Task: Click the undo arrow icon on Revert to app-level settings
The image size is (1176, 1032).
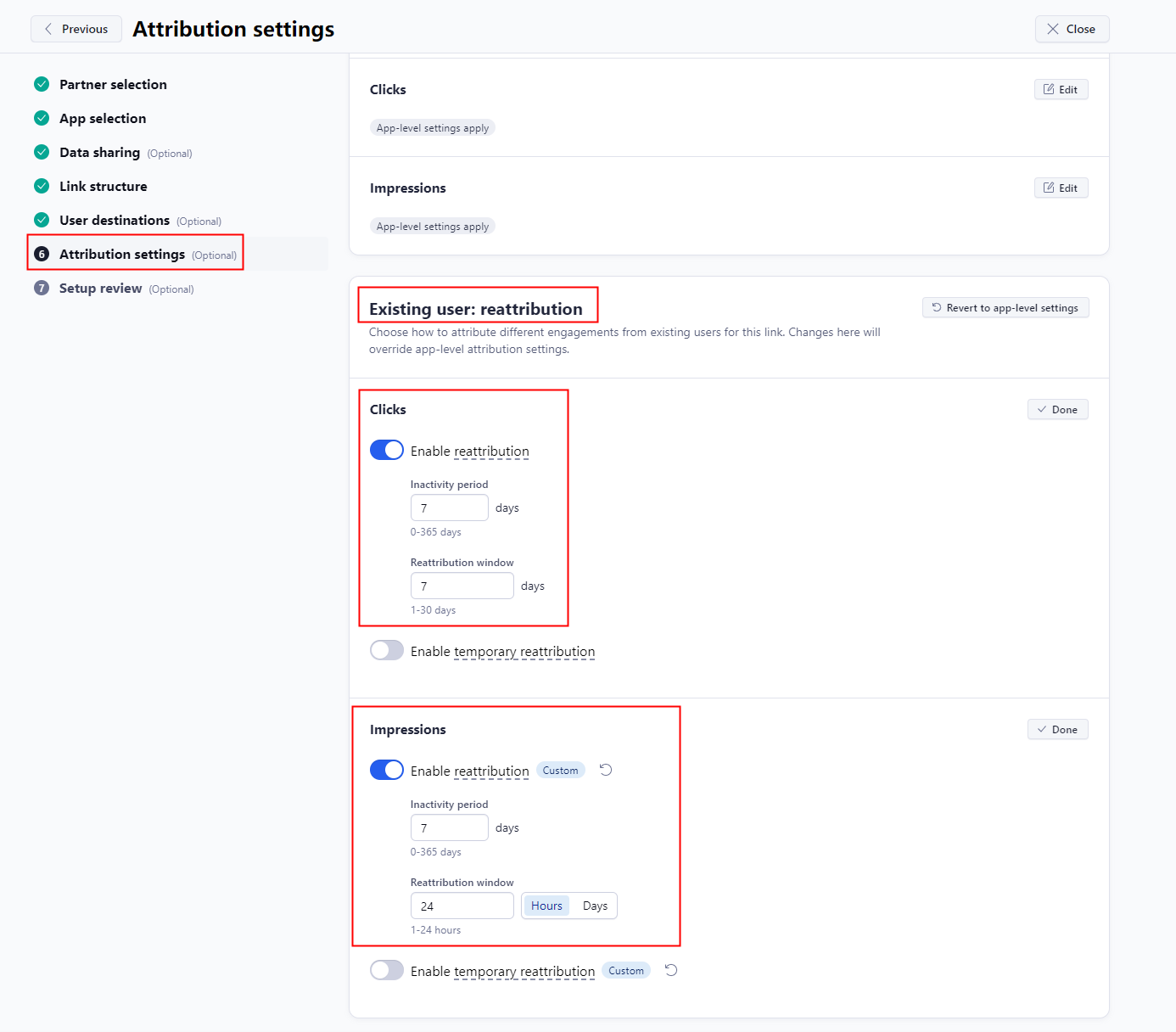Action: (x=937, y=307)
